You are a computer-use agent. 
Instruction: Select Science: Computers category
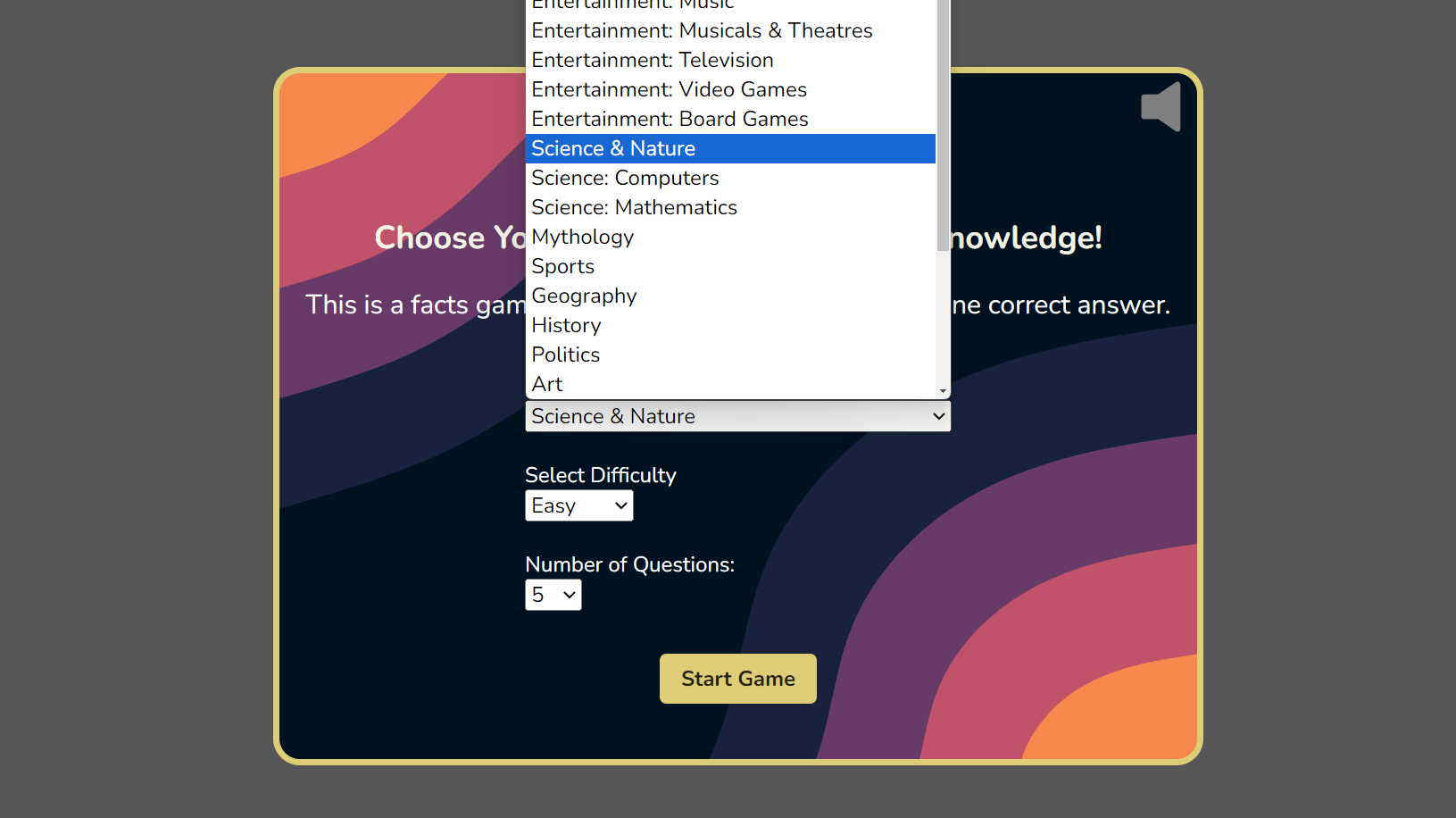[x=625, y=178]
